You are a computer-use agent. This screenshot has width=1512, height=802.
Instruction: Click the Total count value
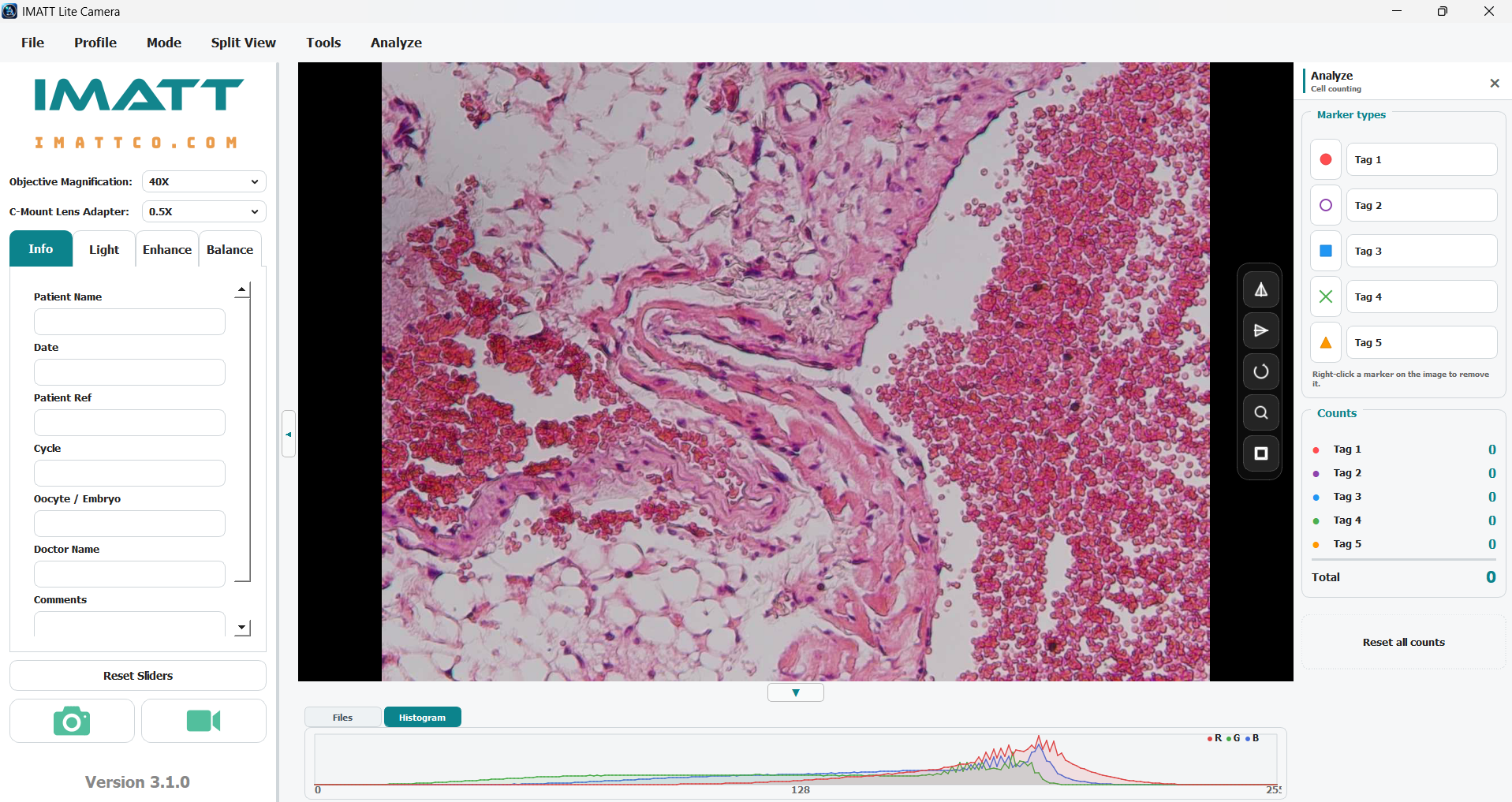tap(1490, 577)
